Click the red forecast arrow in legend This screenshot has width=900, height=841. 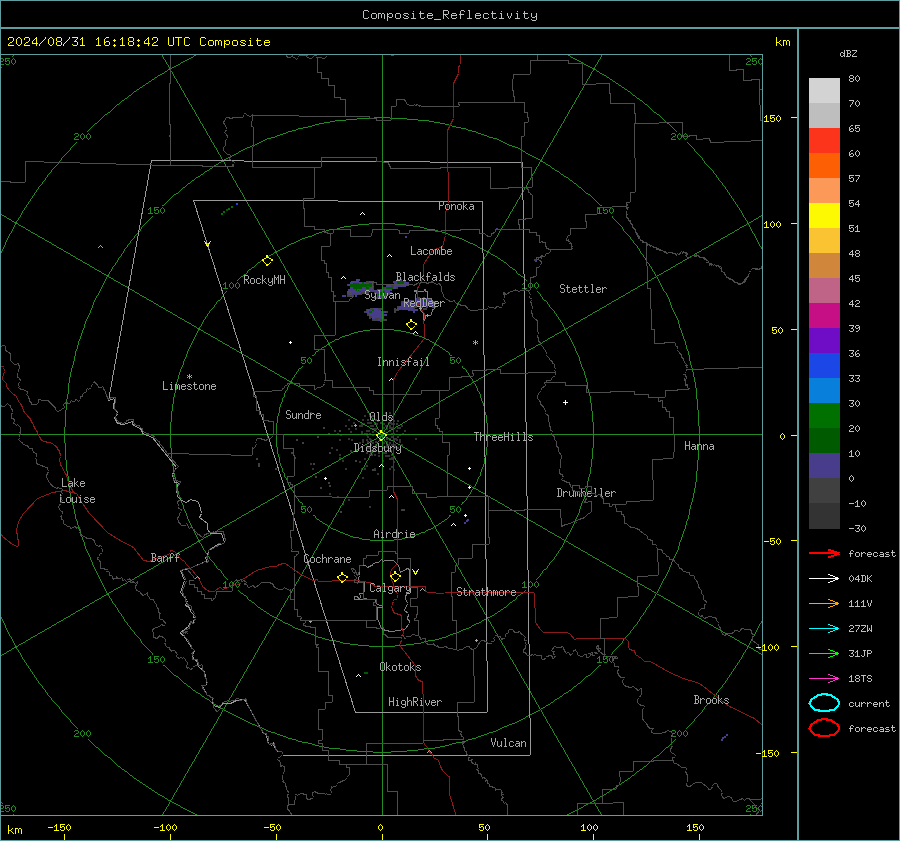824,553
